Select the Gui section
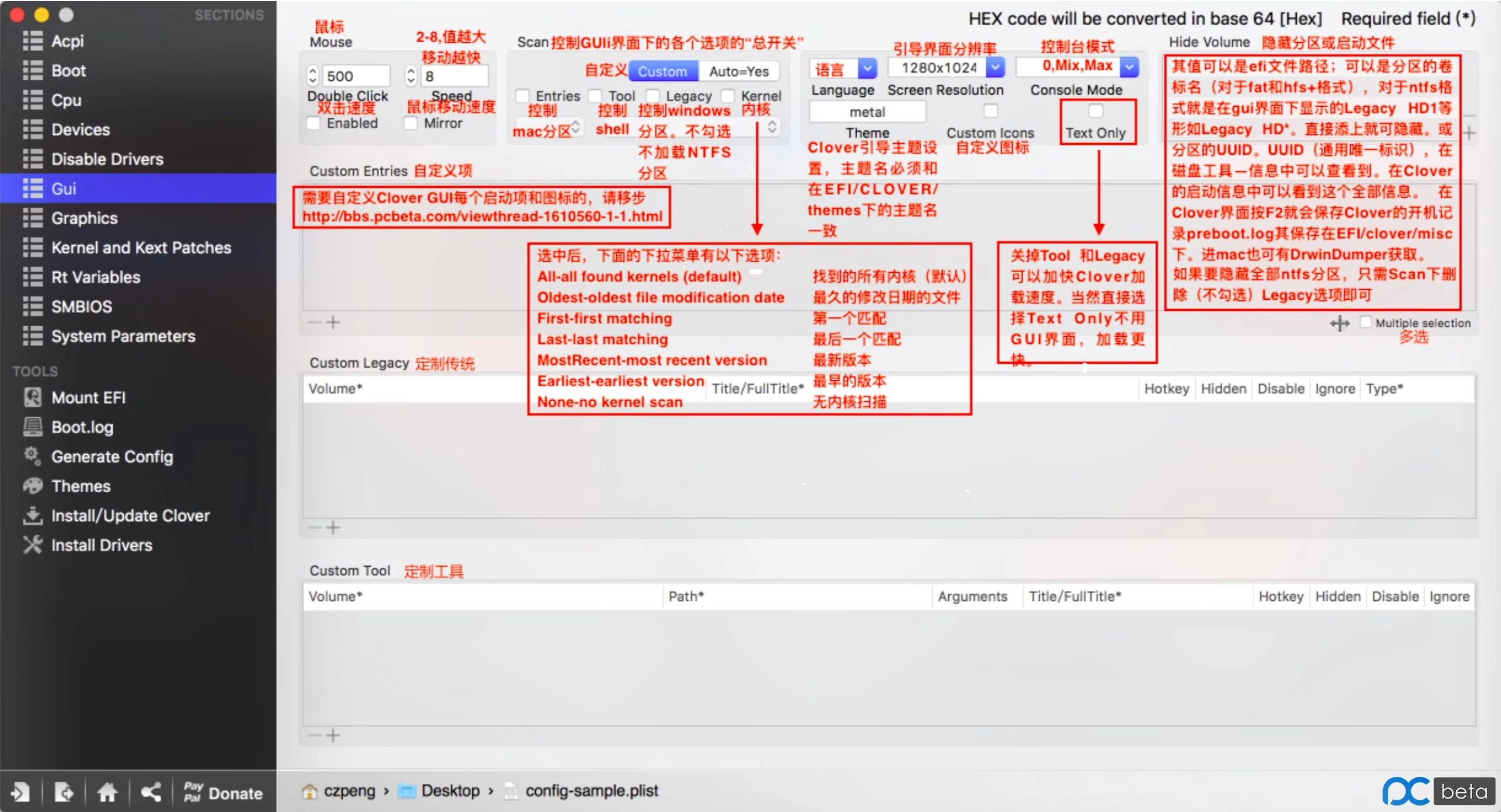Screen dimensions: 1501x812 138,188
